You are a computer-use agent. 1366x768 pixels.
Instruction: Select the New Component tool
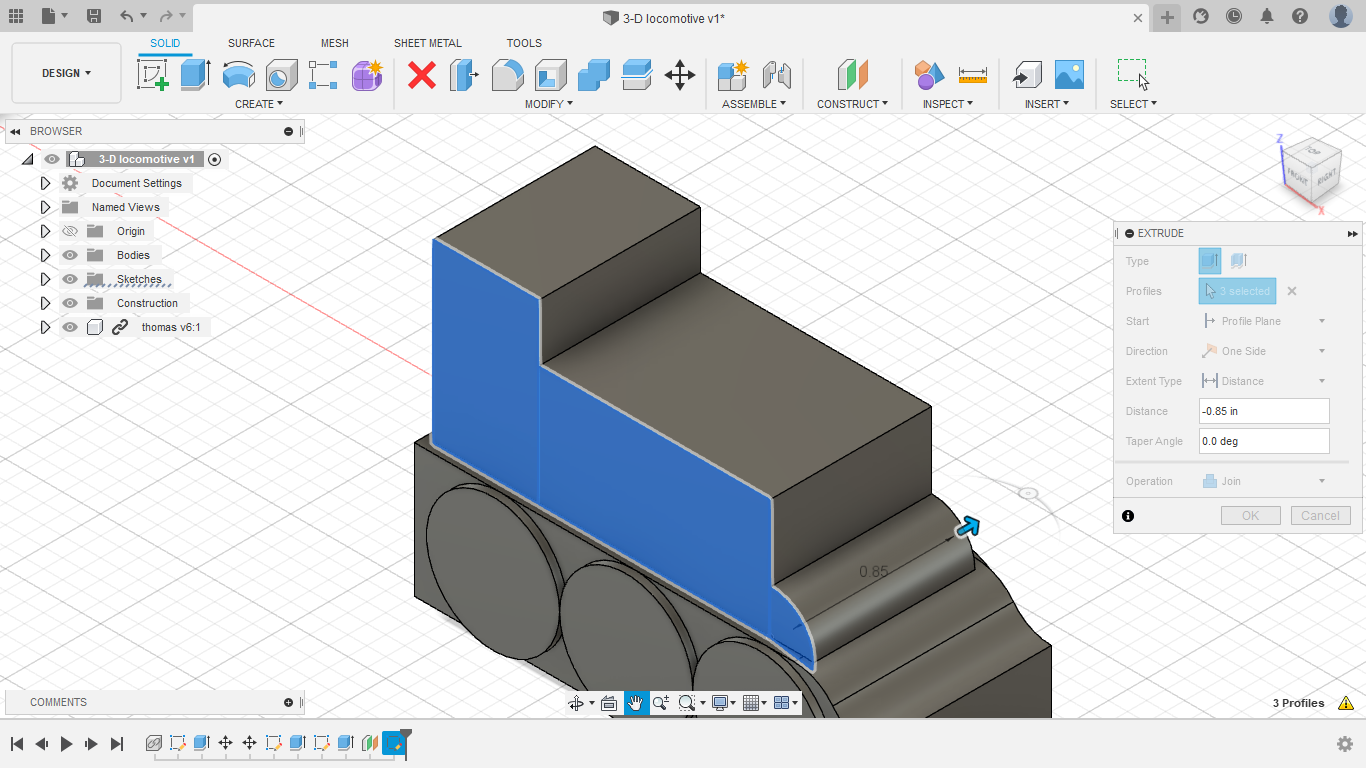coord(733,75)
